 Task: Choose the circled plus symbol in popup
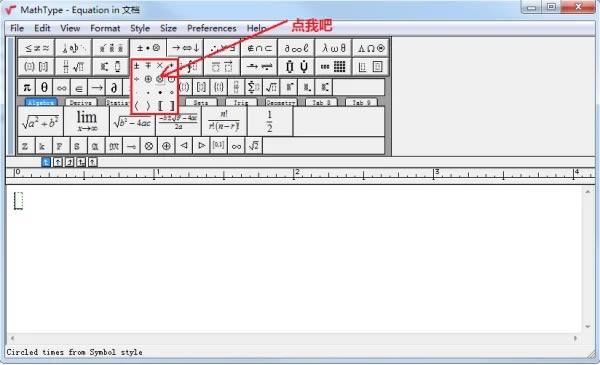[148, 79]
